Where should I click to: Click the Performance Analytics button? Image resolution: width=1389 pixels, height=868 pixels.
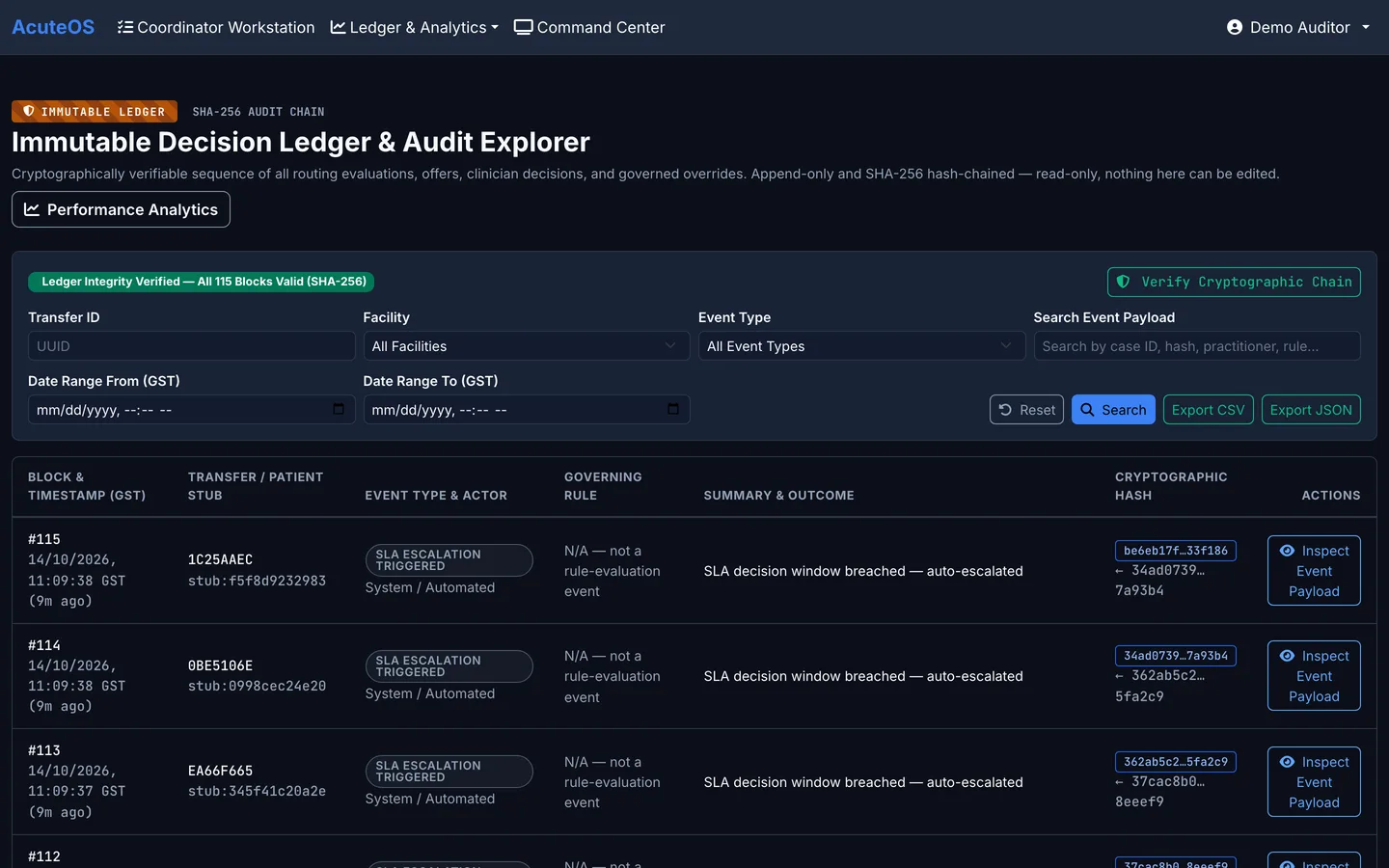[121, 209]
